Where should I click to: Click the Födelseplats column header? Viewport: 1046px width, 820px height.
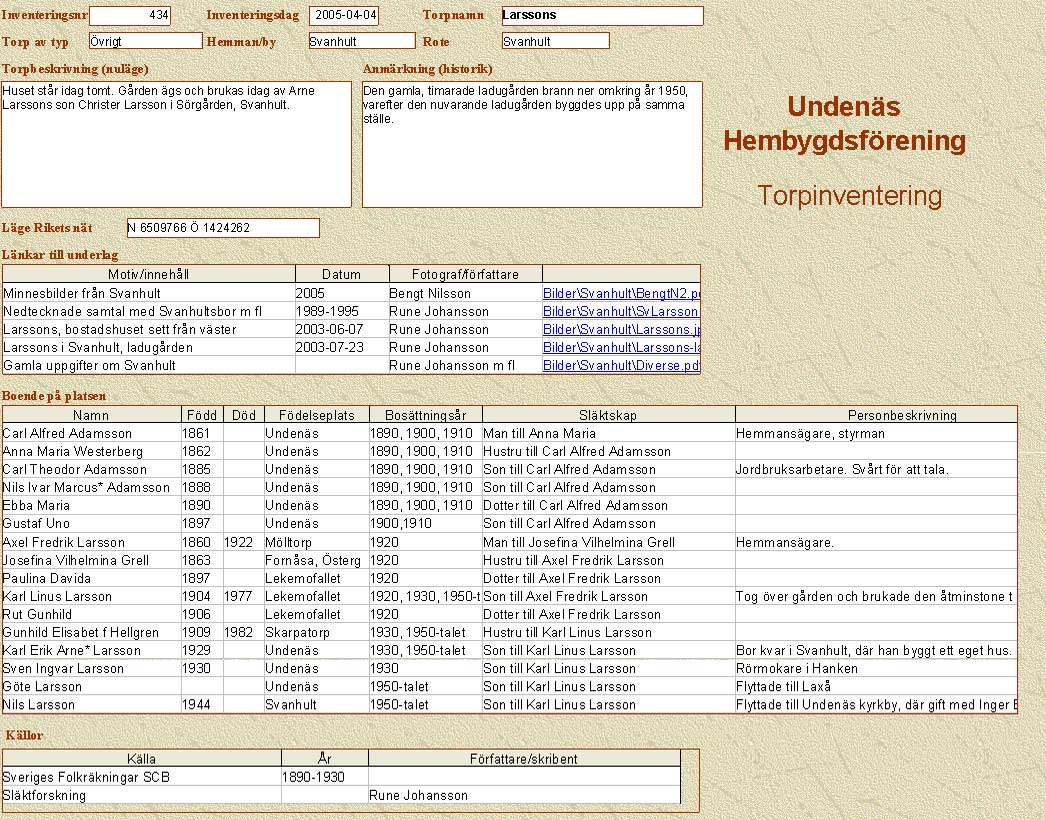pos(316,415)
